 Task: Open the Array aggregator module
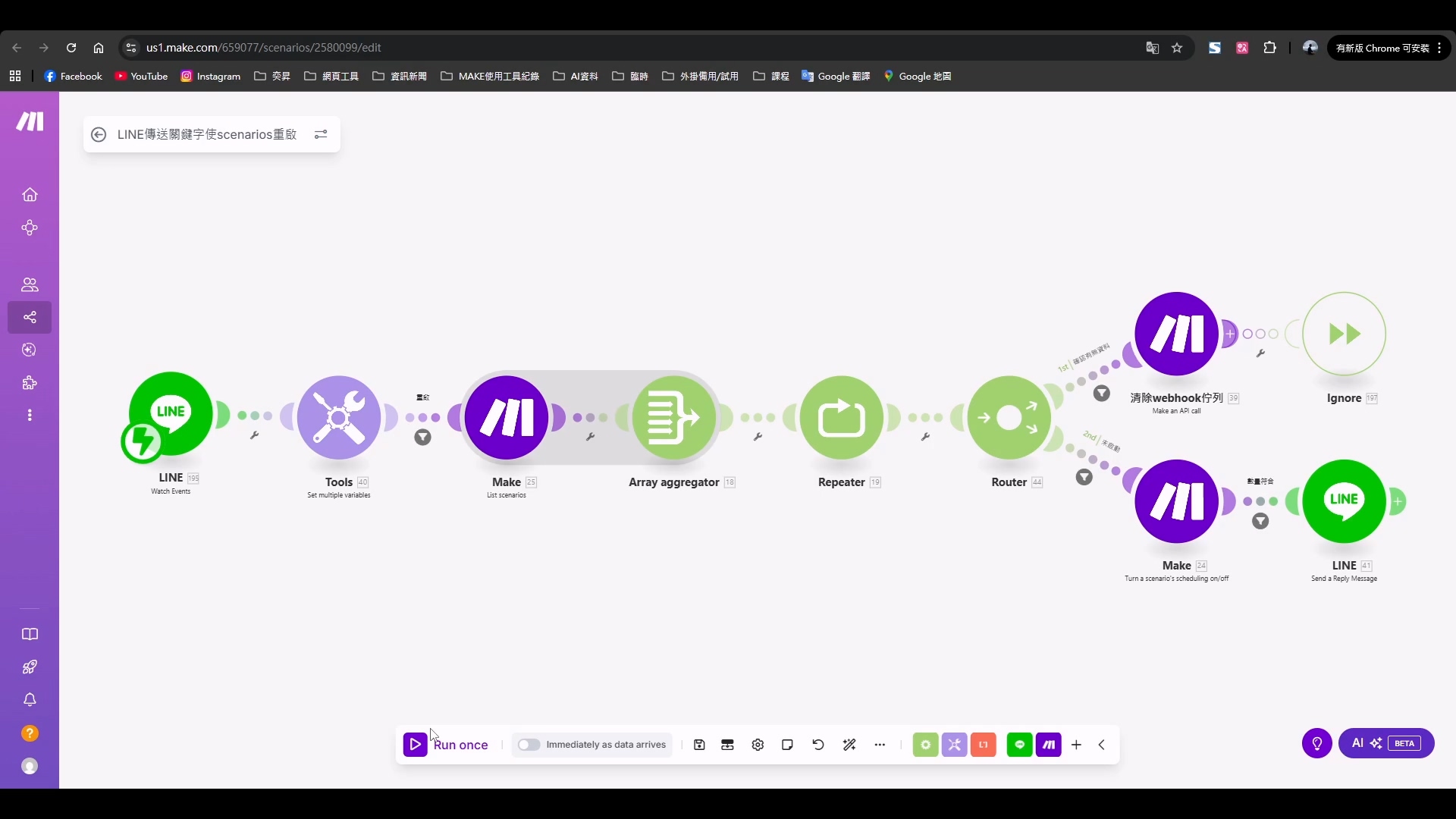(674, 417)
